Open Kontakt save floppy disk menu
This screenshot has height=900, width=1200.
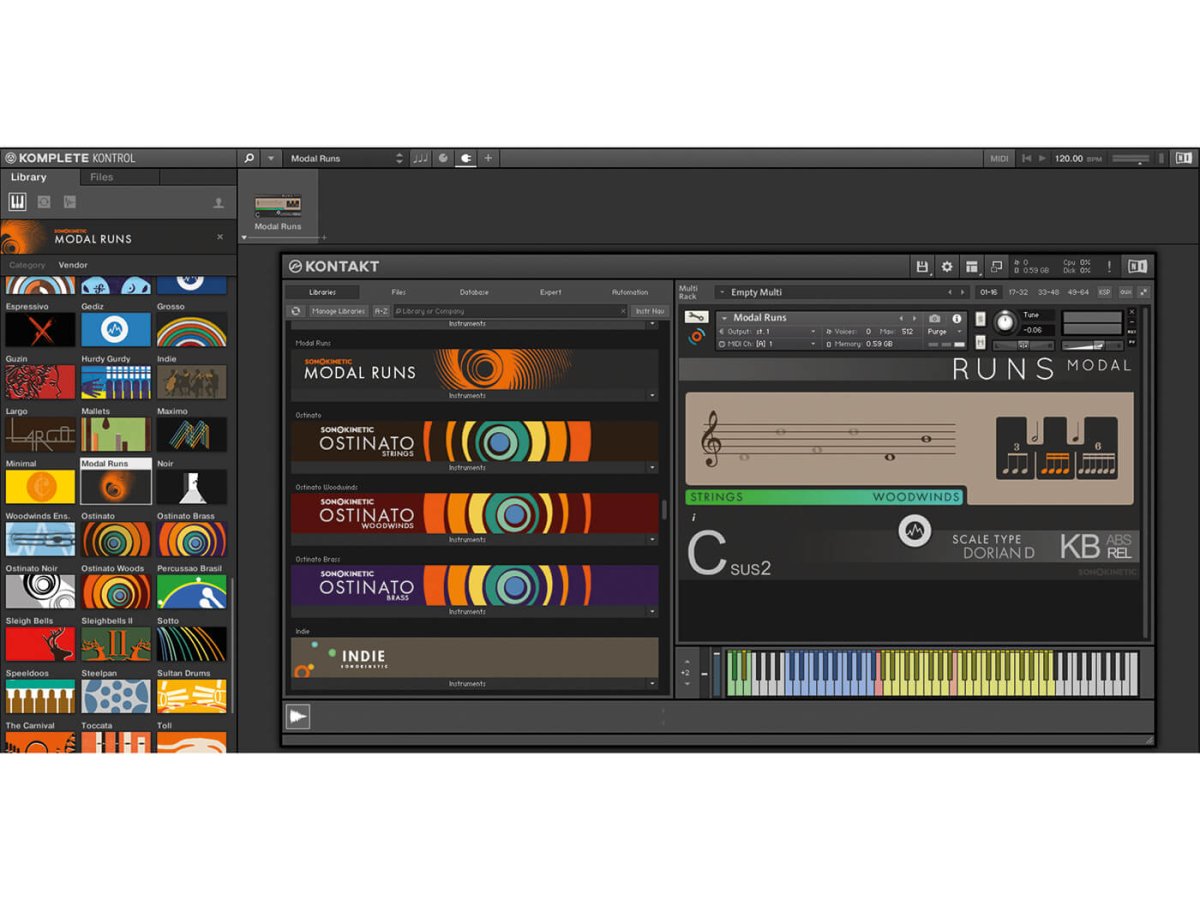click(923, 266)
